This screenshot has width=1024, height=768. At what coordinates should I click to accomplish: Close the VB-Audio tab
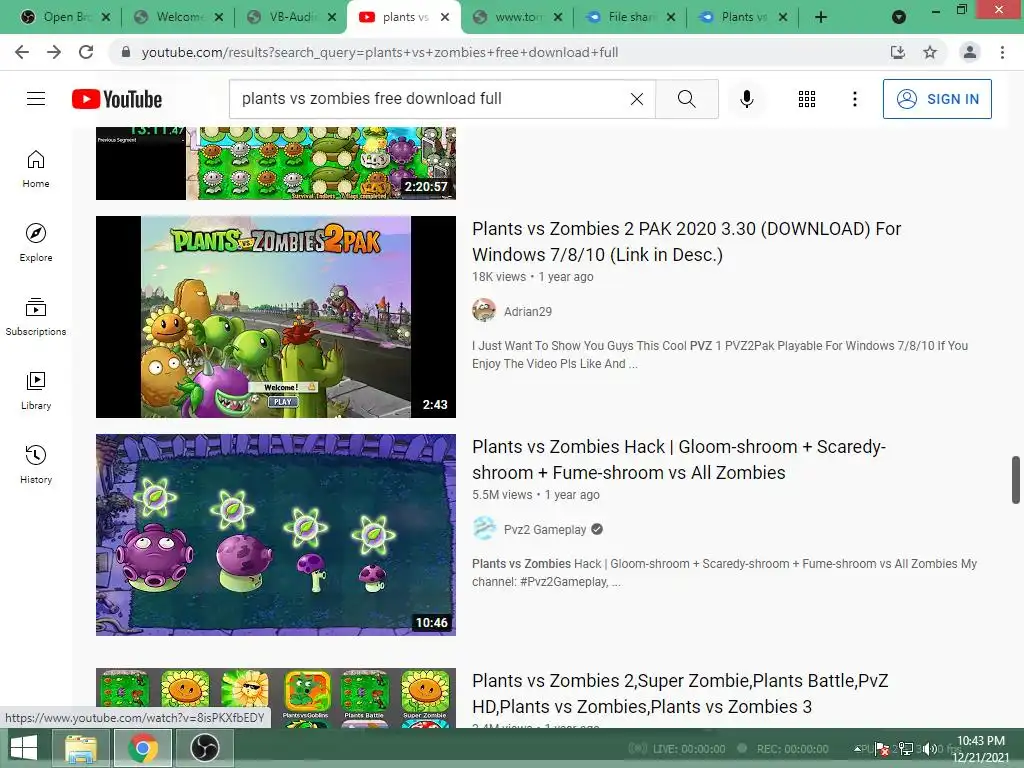coord(332,17)
